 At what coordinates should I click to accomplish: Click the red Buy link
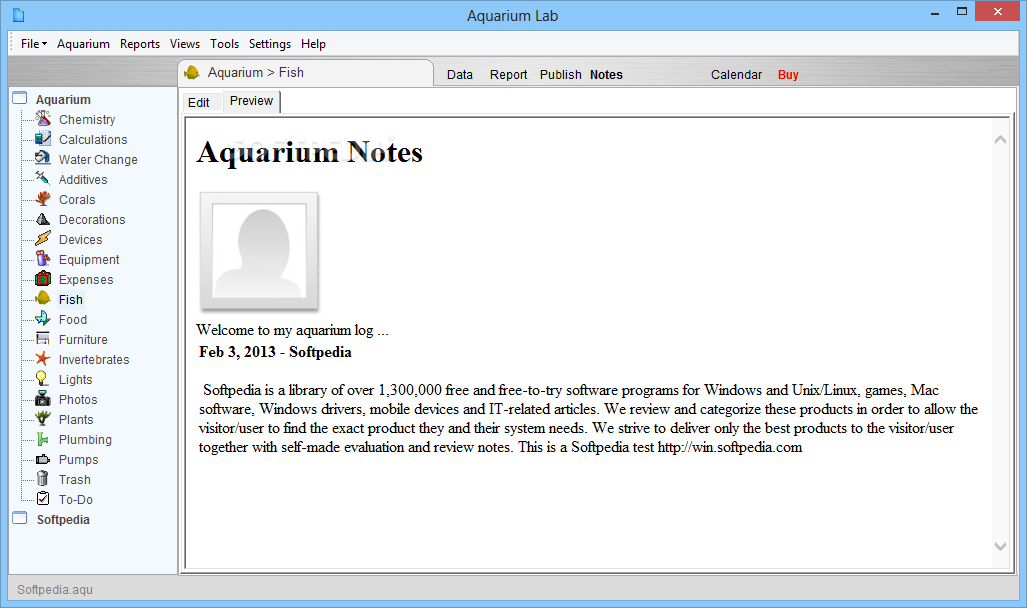(x=788, y=75)
